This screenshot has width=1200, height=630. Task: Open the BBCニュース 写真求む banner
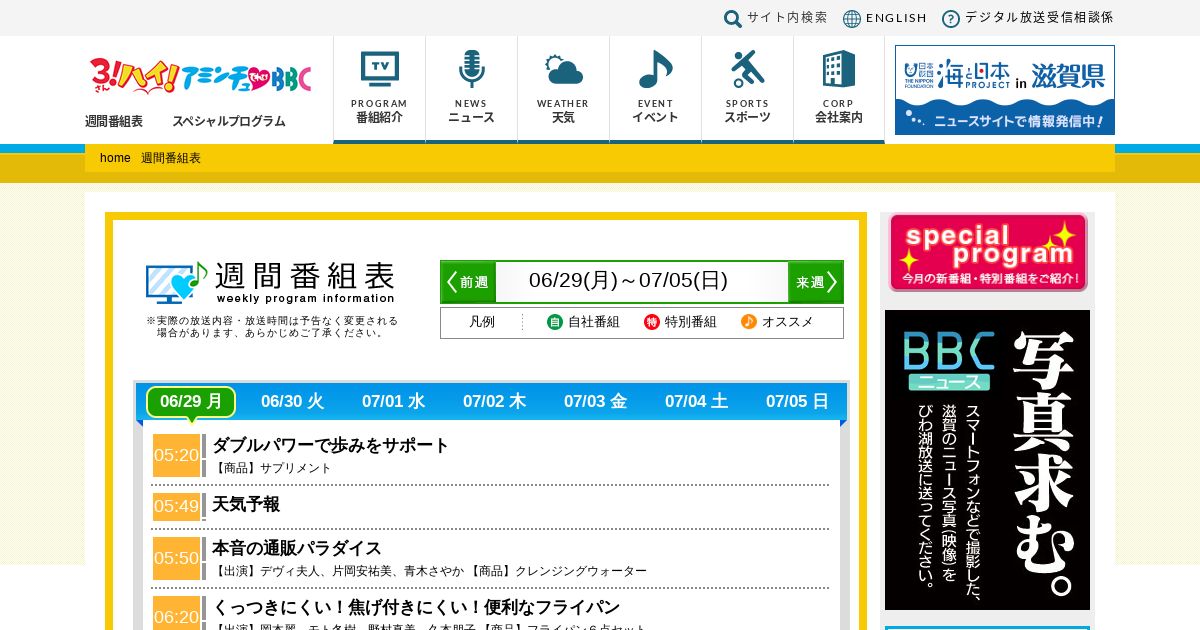(987, 460)
